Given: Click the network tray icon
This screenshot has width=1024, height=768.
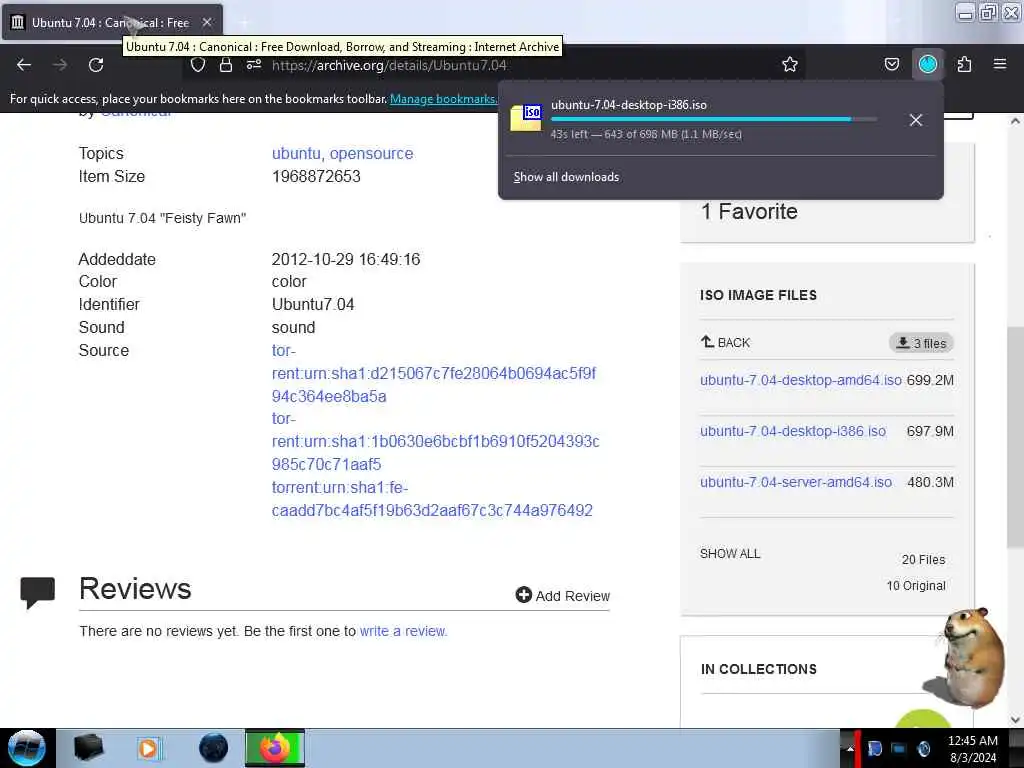Looking at the screenshot, I should point(899,749).
